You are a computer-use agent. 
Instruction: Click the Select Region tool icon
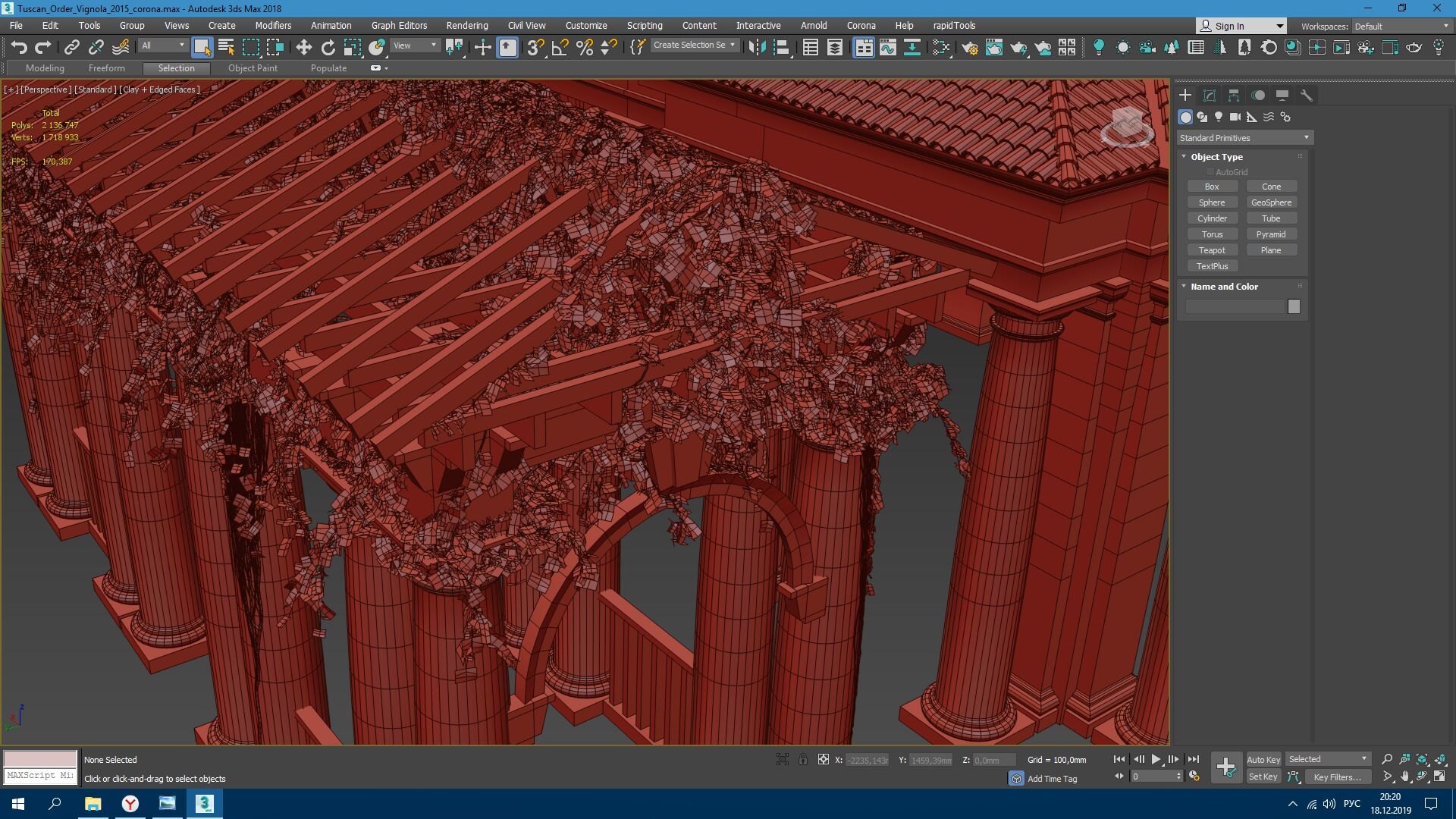click(x=252, y=47)
